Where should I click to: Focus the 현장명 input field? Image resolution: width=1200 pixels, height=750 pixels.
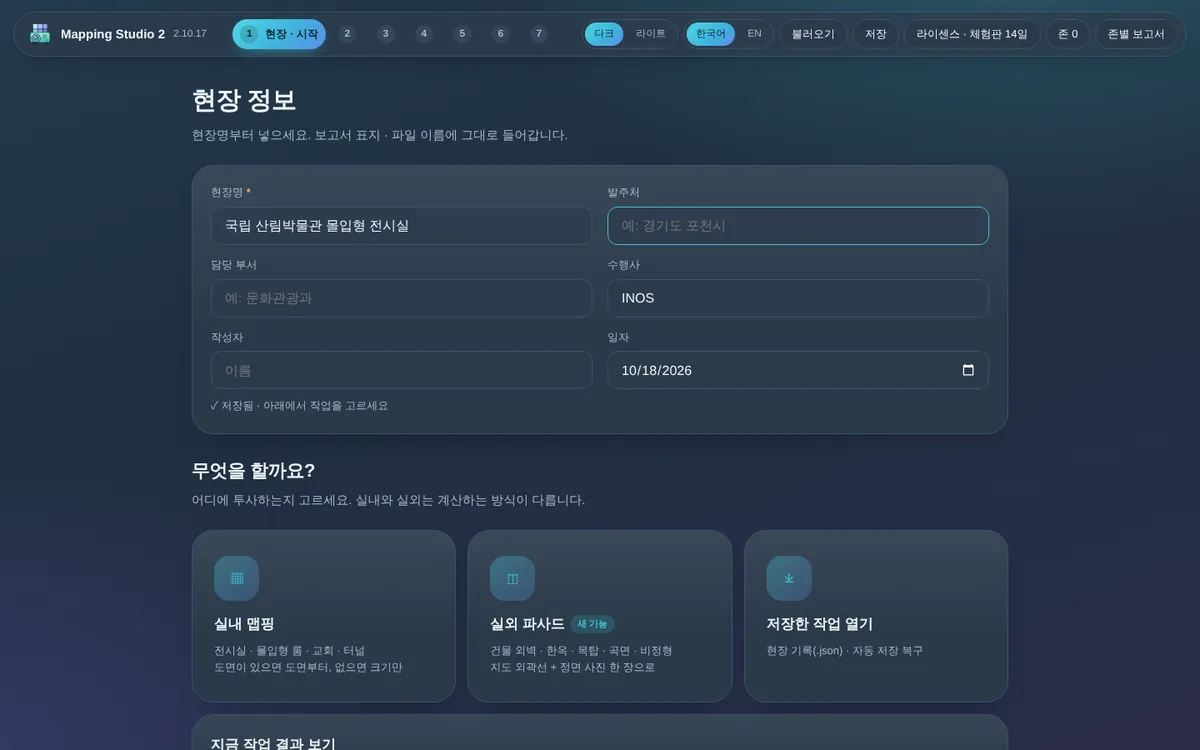[401, 226]
